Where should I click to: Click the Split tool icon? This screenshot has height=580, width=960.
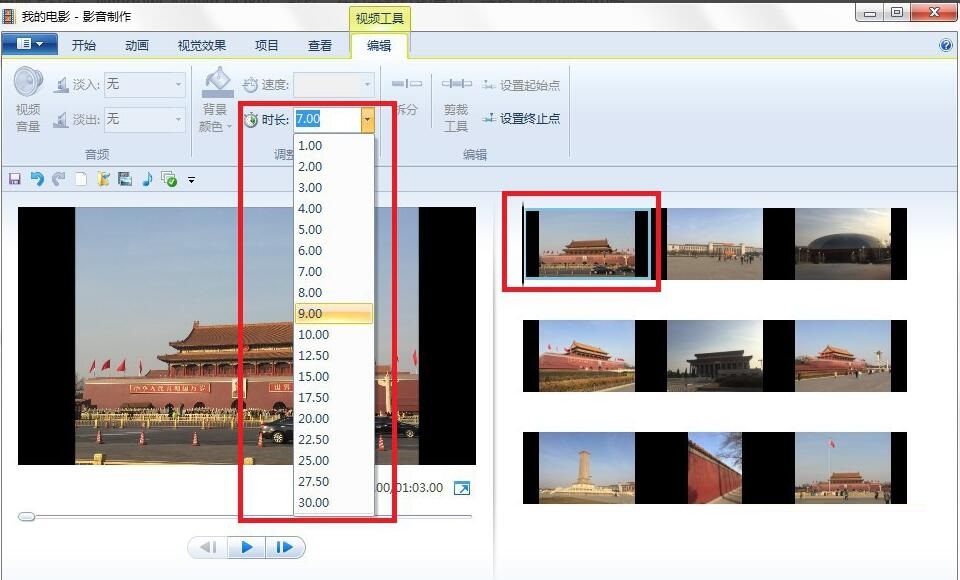pos(407,83)
